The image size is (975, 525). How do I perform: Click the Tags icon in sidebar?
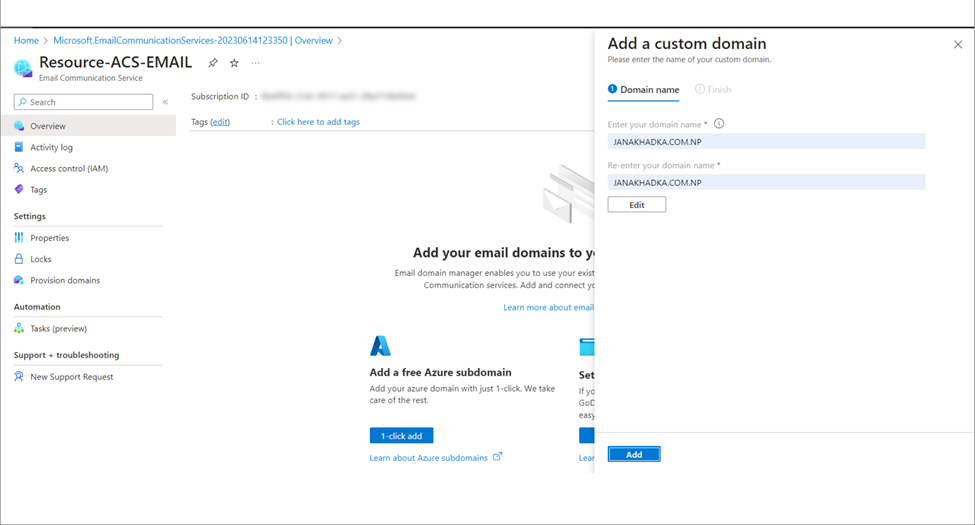pos(19,189)
